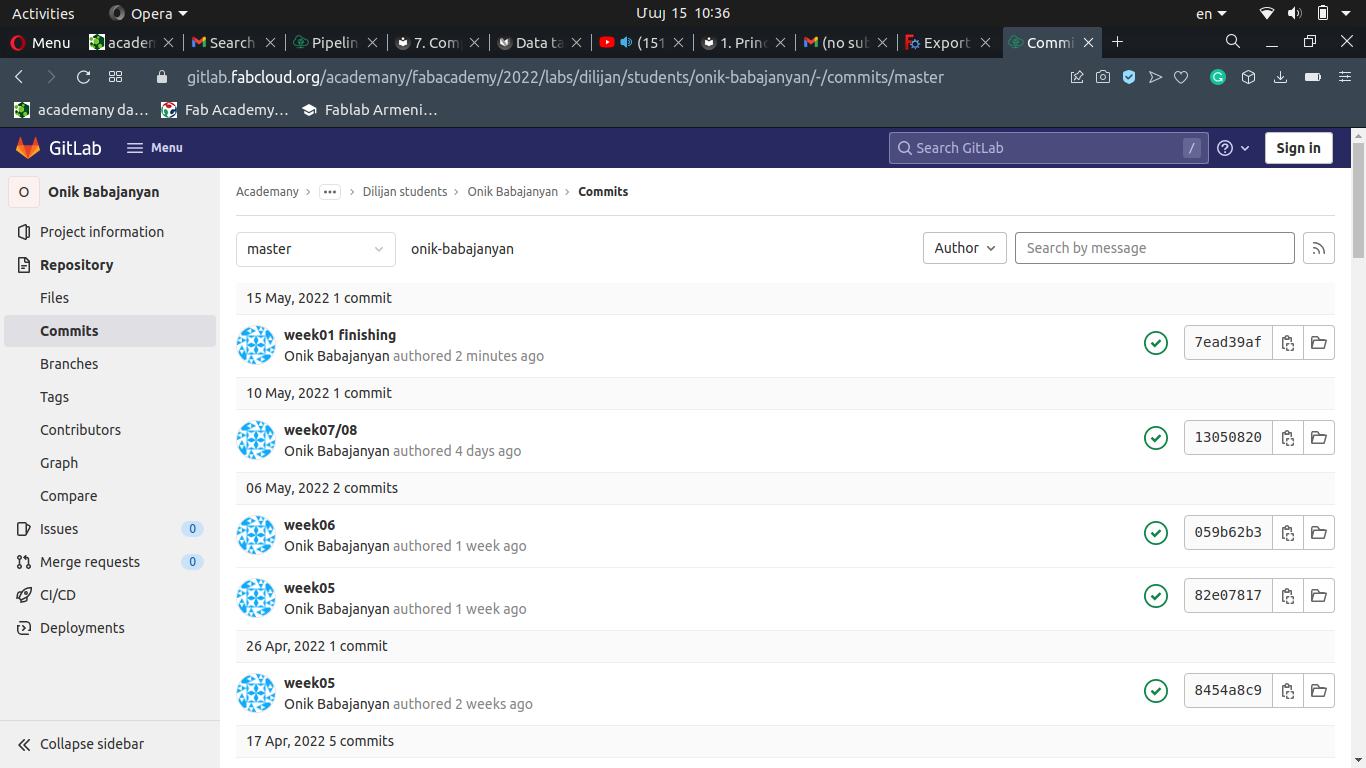Take a snapshot with the camera icon
1366x768 pixels.
(x=1103, y=77)
